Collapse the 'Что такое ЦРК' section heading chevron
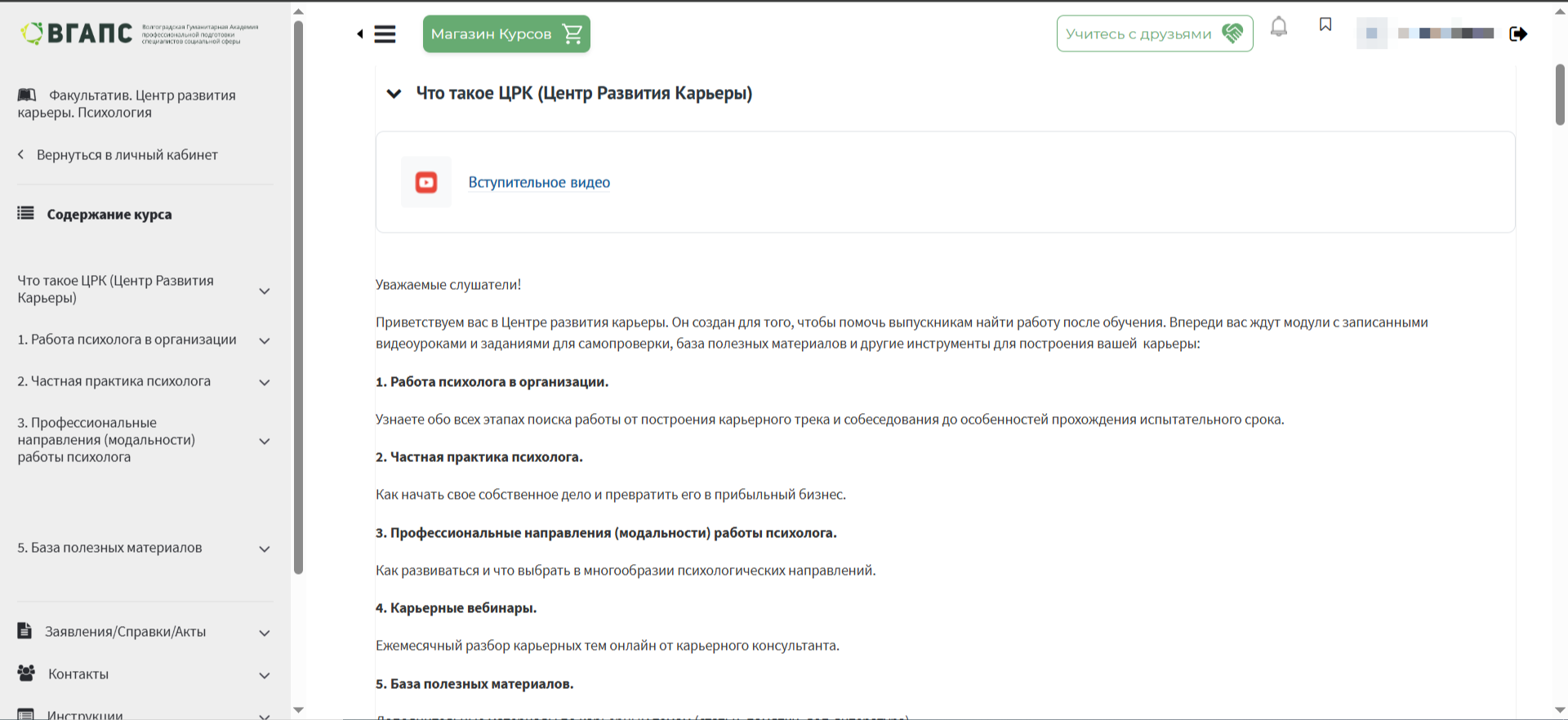1568x720 pixels. click(394, 94)
